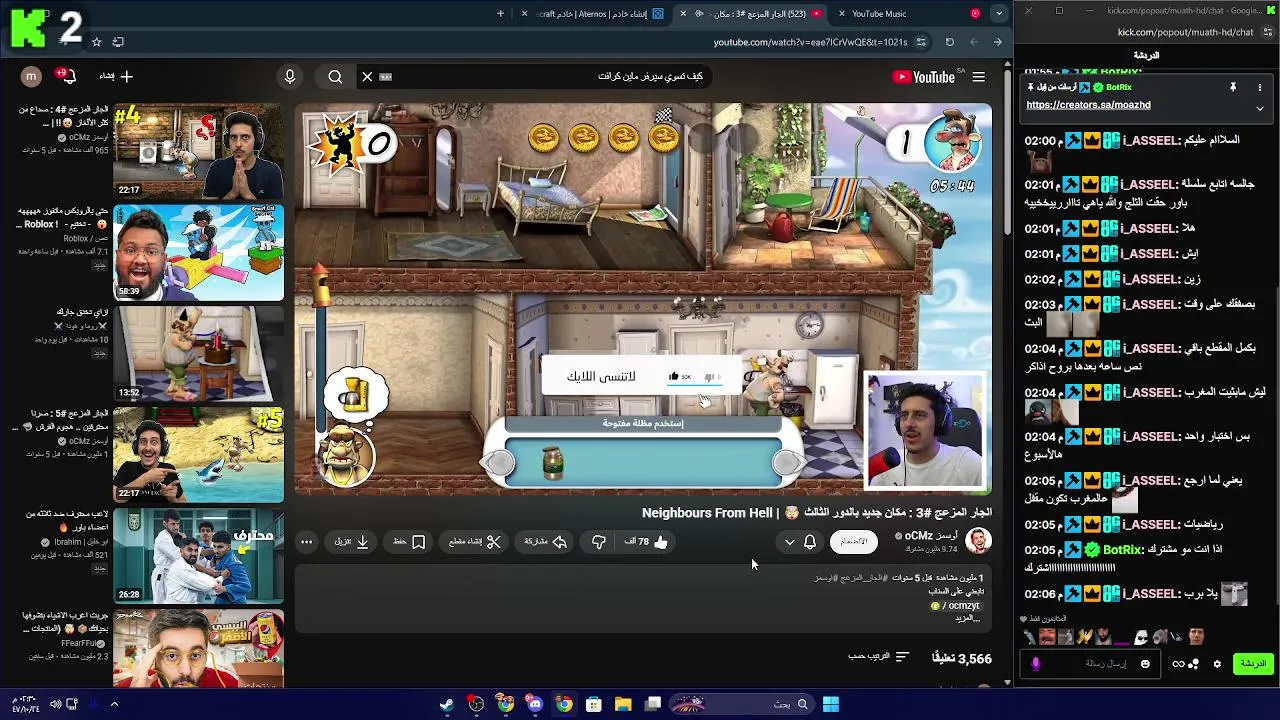Open the browser tab search dropdown
The image size is (1280, 720).
[x=999, y=13]
